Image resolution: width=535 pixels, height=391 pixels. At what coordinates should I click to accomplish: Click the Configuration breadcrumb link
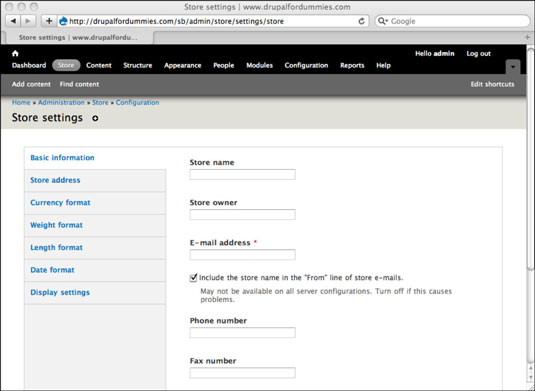138,102
